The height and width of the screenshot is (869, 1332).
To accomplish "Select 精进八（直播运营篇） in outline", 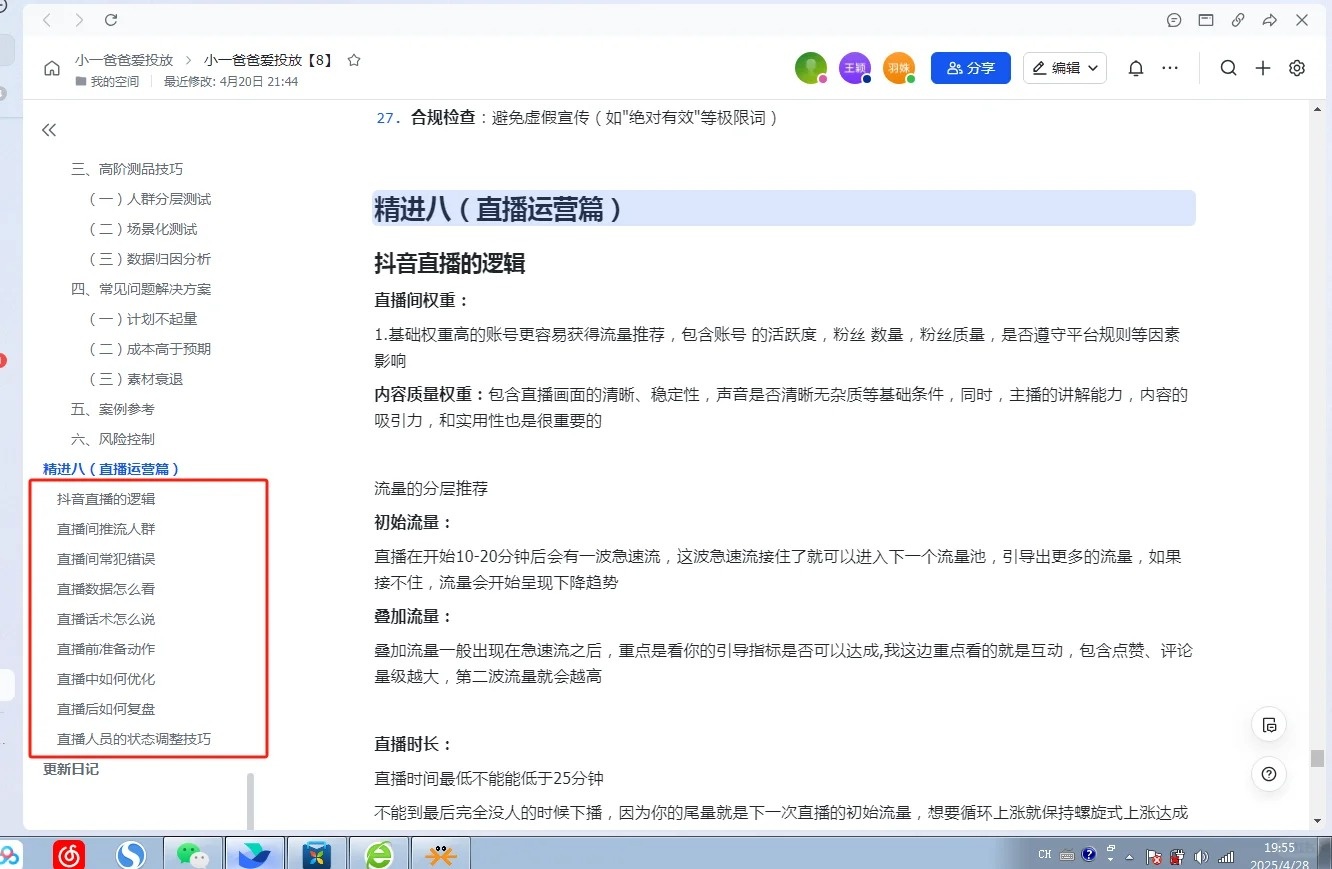I will 111,469.
